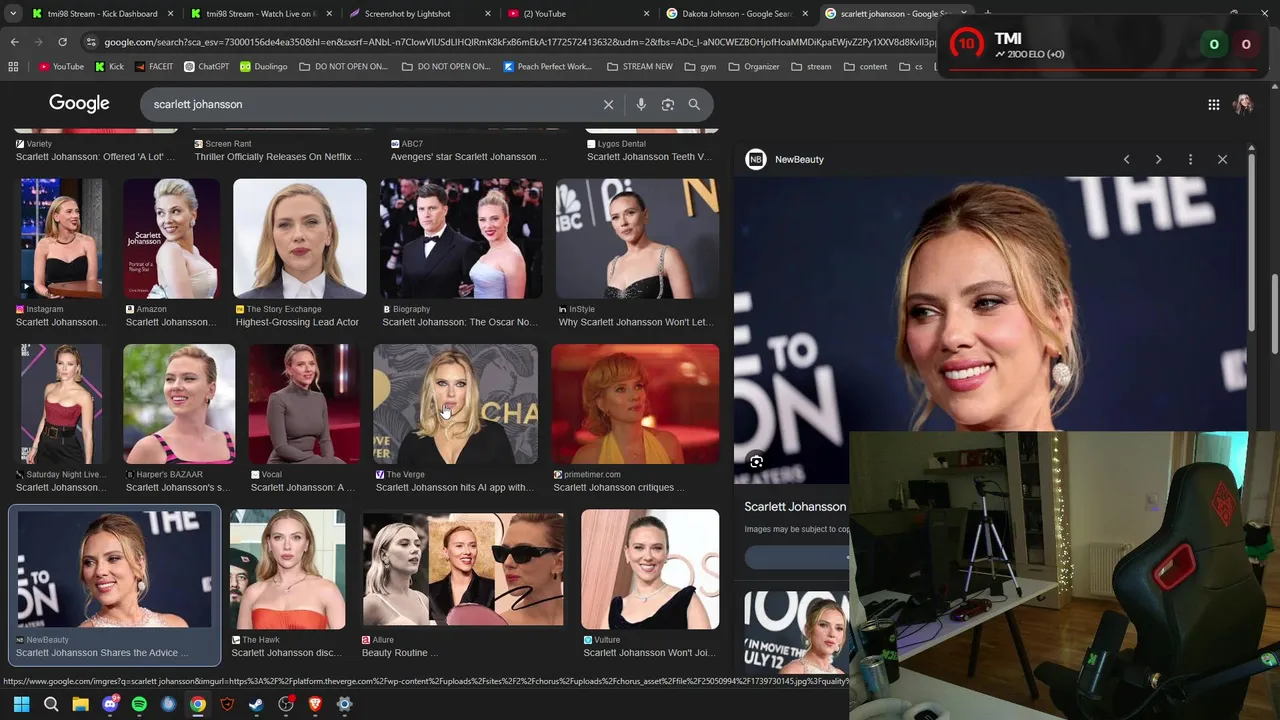The width and height of the screenshot is (1280, 720).
Task: Click the browser forward arrow
Action: [38, 42]
